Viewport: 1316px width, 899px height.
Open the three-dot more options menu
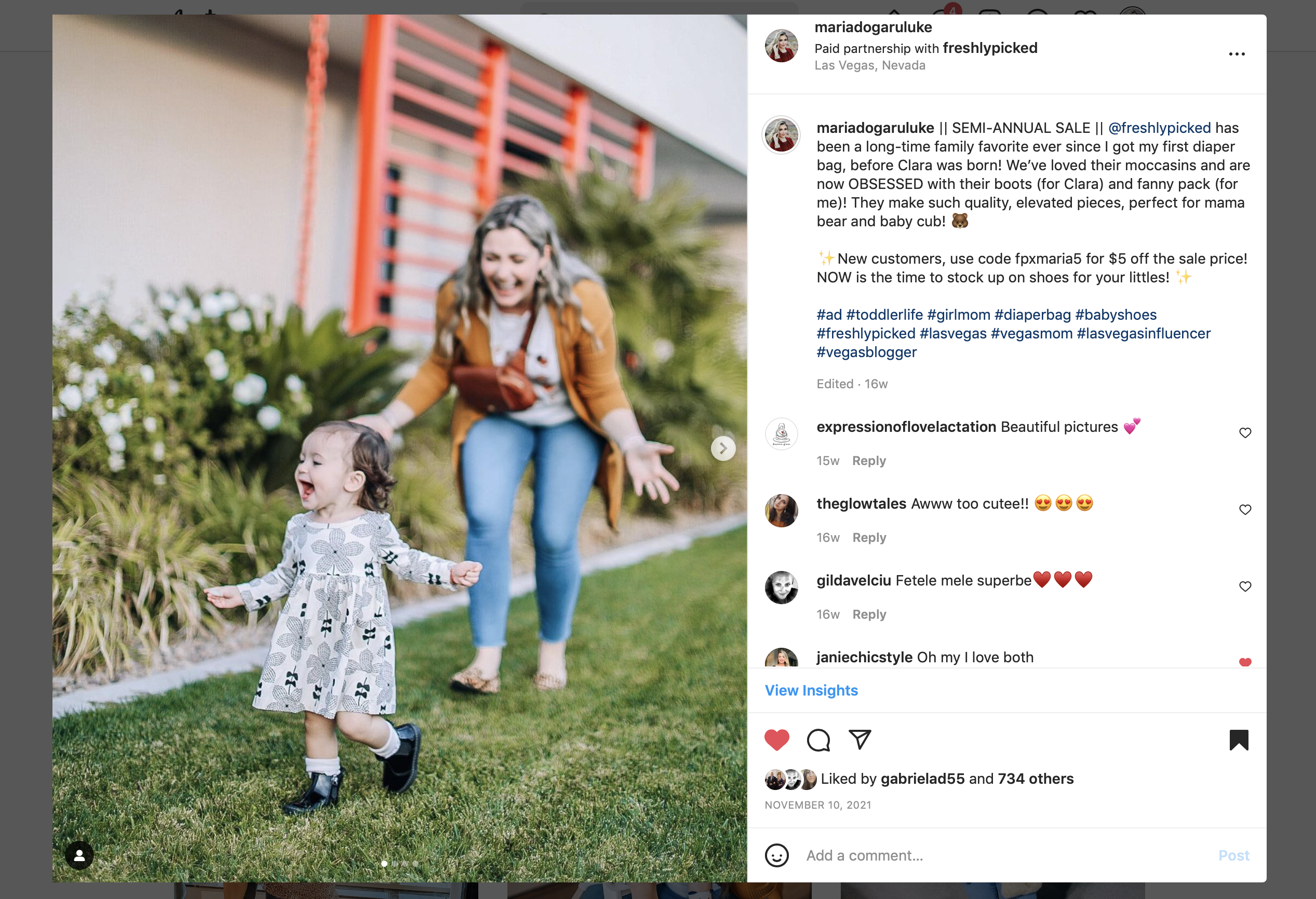pyautogui.click(x=1237, y=54)
